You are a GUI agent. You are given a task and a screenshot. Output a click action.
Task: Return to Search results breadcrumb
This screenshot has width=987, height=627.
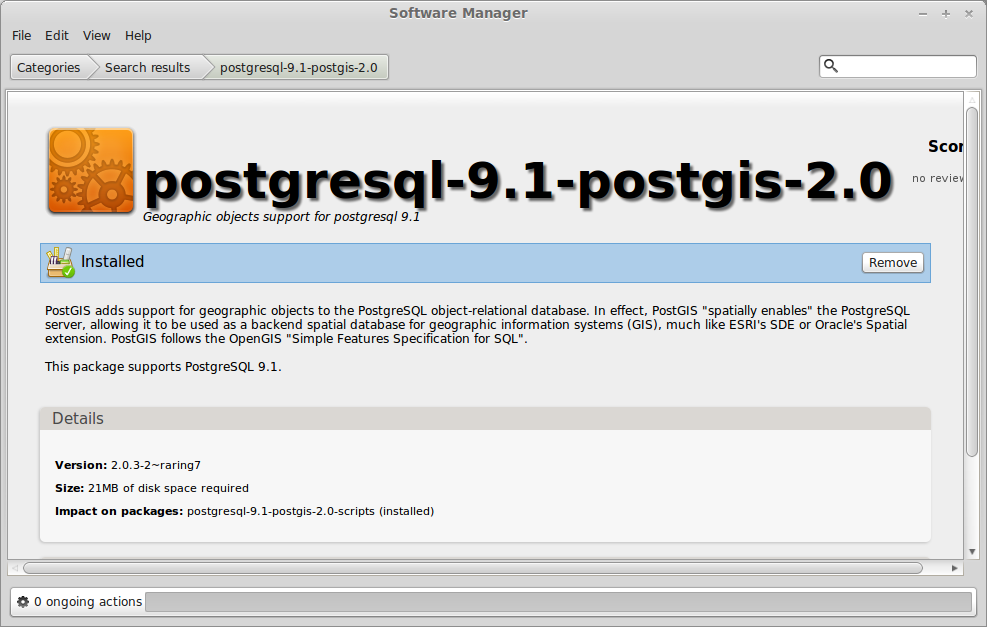pos(147,67)
